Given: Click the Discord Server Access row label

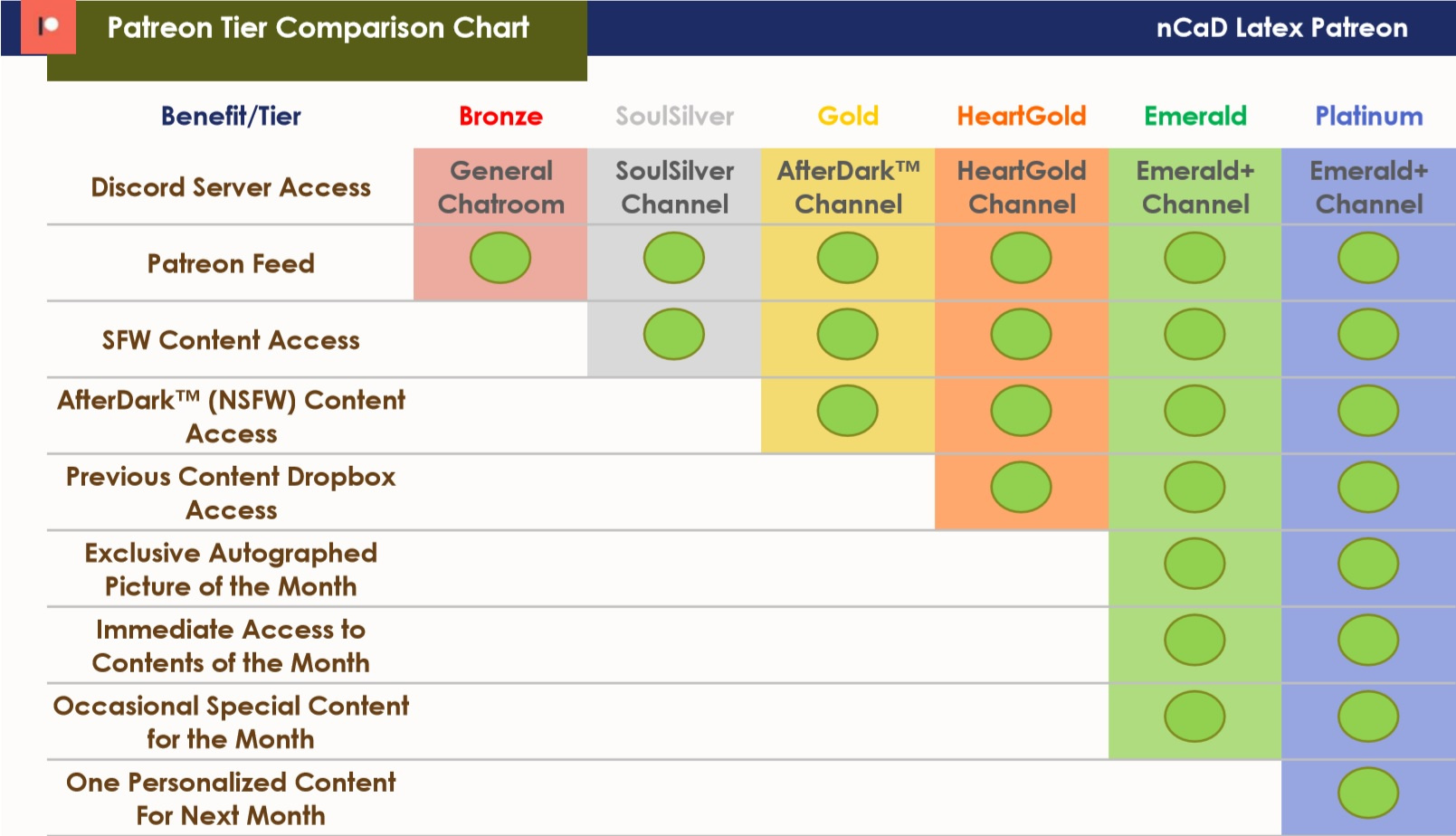Looking at the screenshot, I should tap(231, 187).
